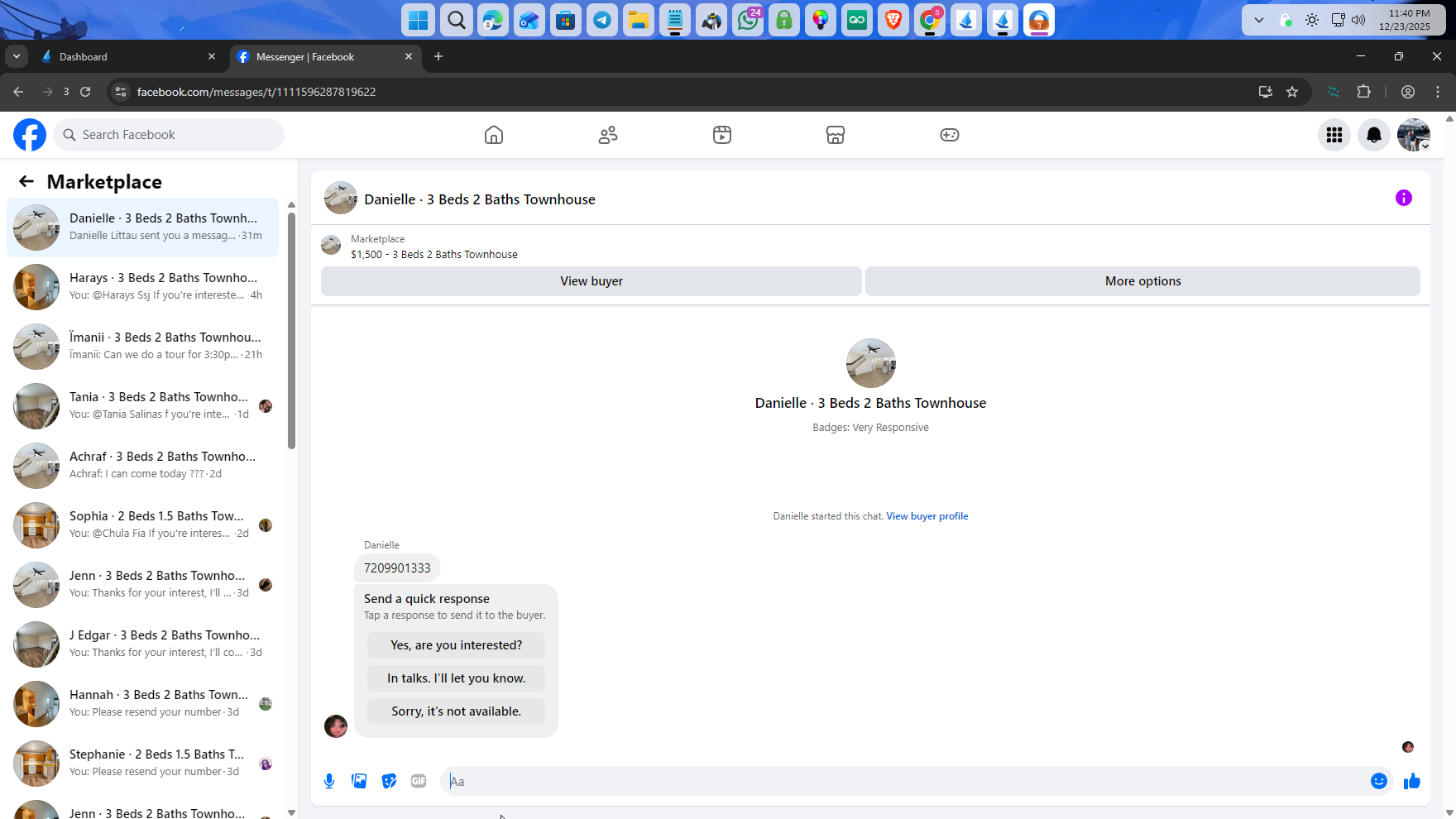The width and height of the screenshot is (1456, 819).
Task: Click the phone number message 7209901333
Action: (397, 568)
